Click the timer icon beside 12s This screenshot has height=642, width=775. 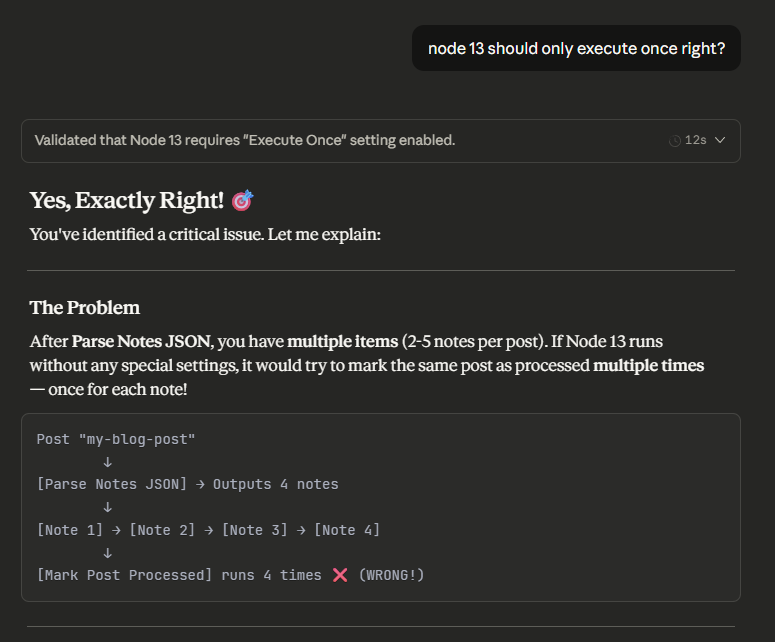coord(675,141)
